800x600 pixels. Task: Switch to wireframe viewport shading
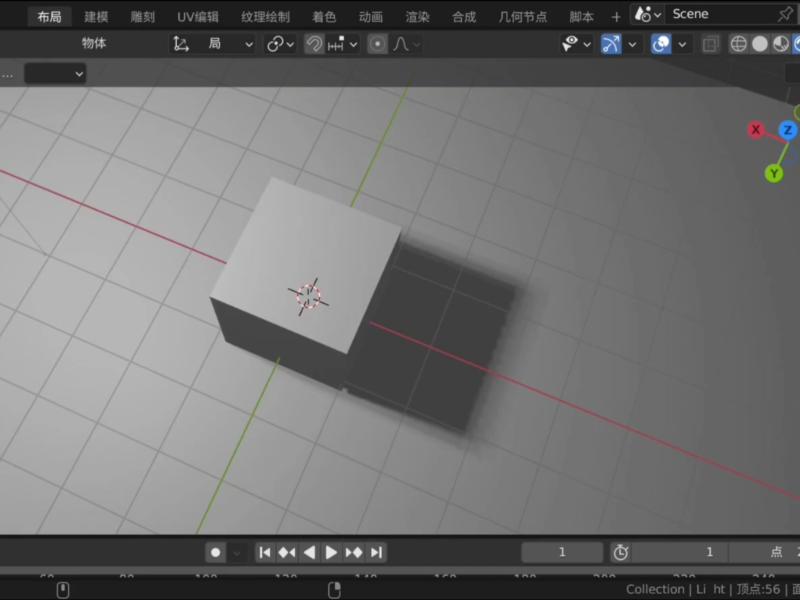pyautogui.click(x=739, y=44)
